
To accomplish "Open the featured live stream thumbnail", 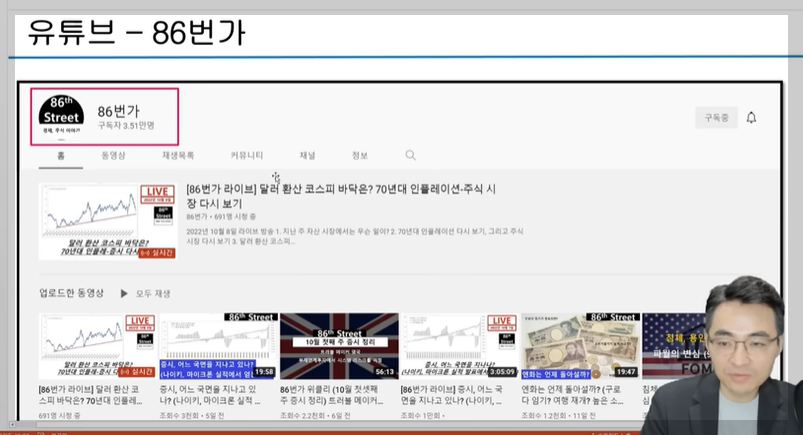I will pyautogui.click(x=108, y=221).
